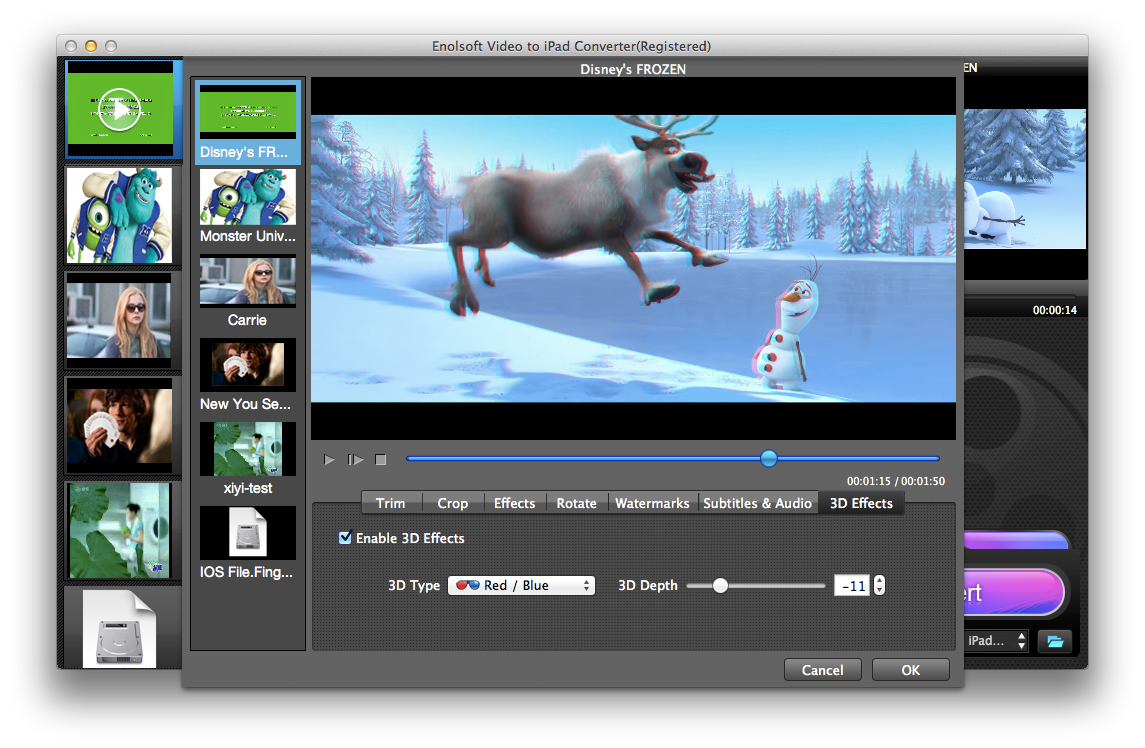
Task: Click the video seek slider handle
Action: coord(768,459)
